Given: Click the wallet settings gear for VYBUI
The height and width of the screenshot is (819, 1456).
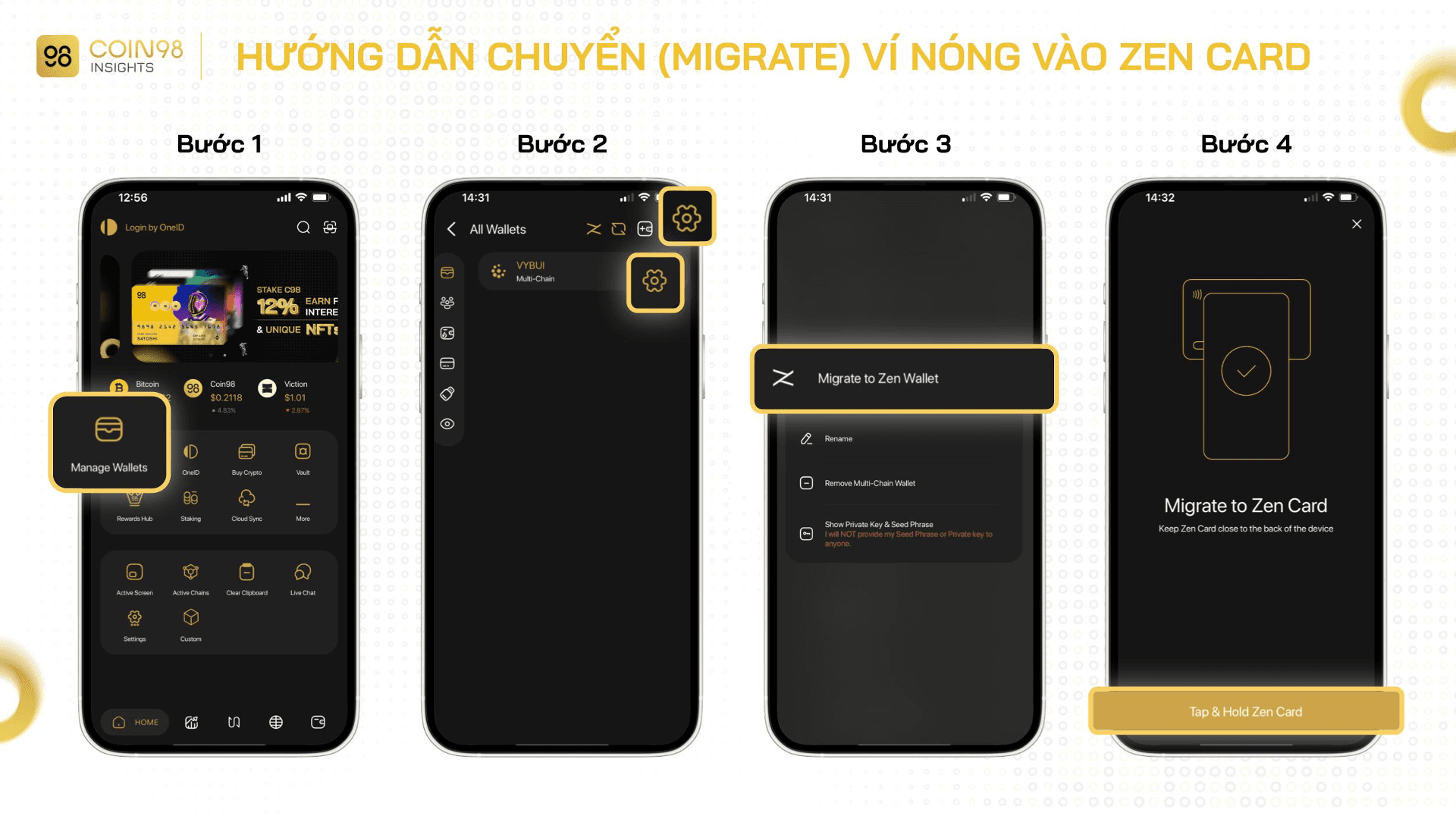Looking at the screenshot, I should point(655,281).
